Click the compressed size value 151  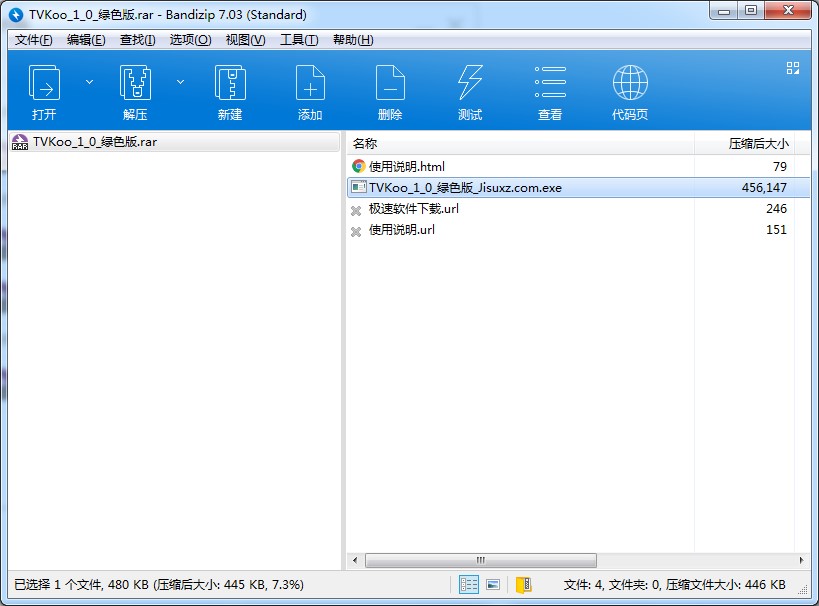pyautogui.click(x=776, y=230)
